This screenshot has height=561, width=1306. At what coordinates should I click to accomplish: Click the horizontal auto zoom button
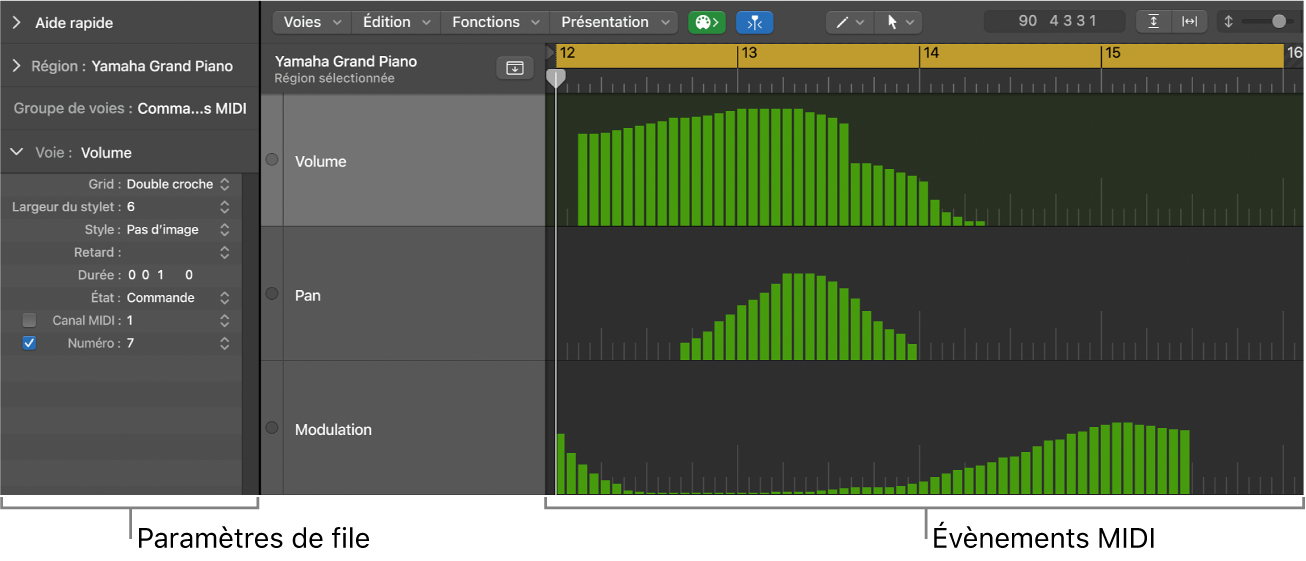1189,22
